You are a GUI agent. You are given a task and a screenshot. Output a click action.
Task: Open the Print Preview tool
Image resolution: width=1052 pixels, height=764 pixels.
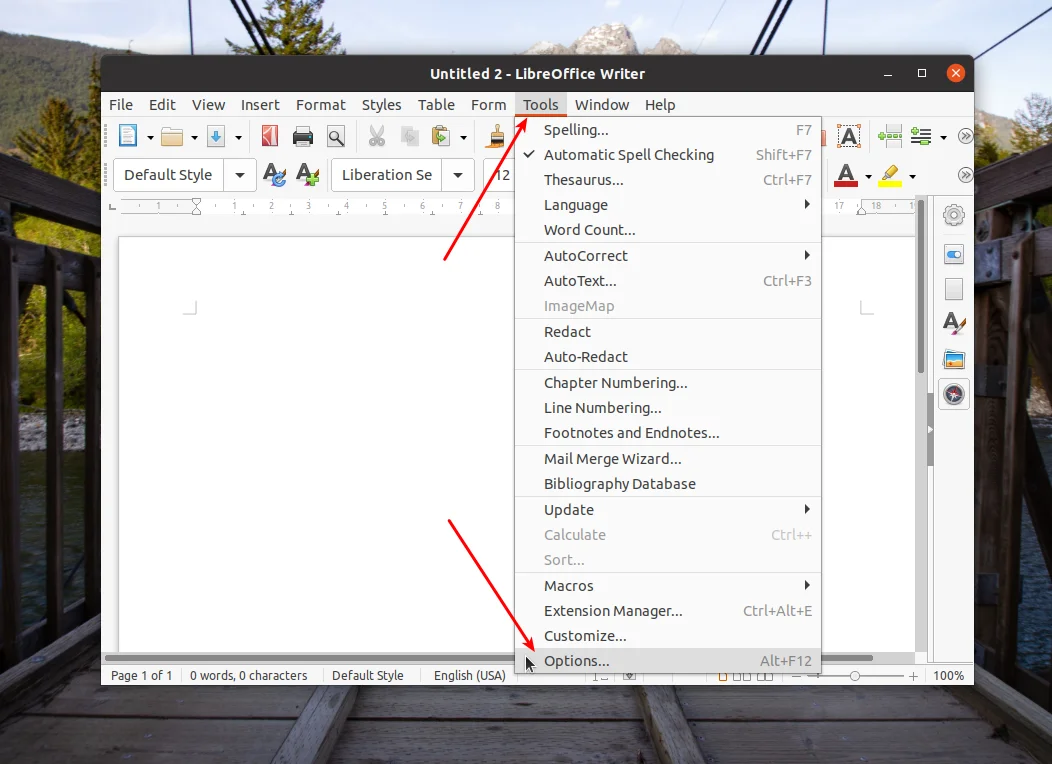click(x=337, y=136)
